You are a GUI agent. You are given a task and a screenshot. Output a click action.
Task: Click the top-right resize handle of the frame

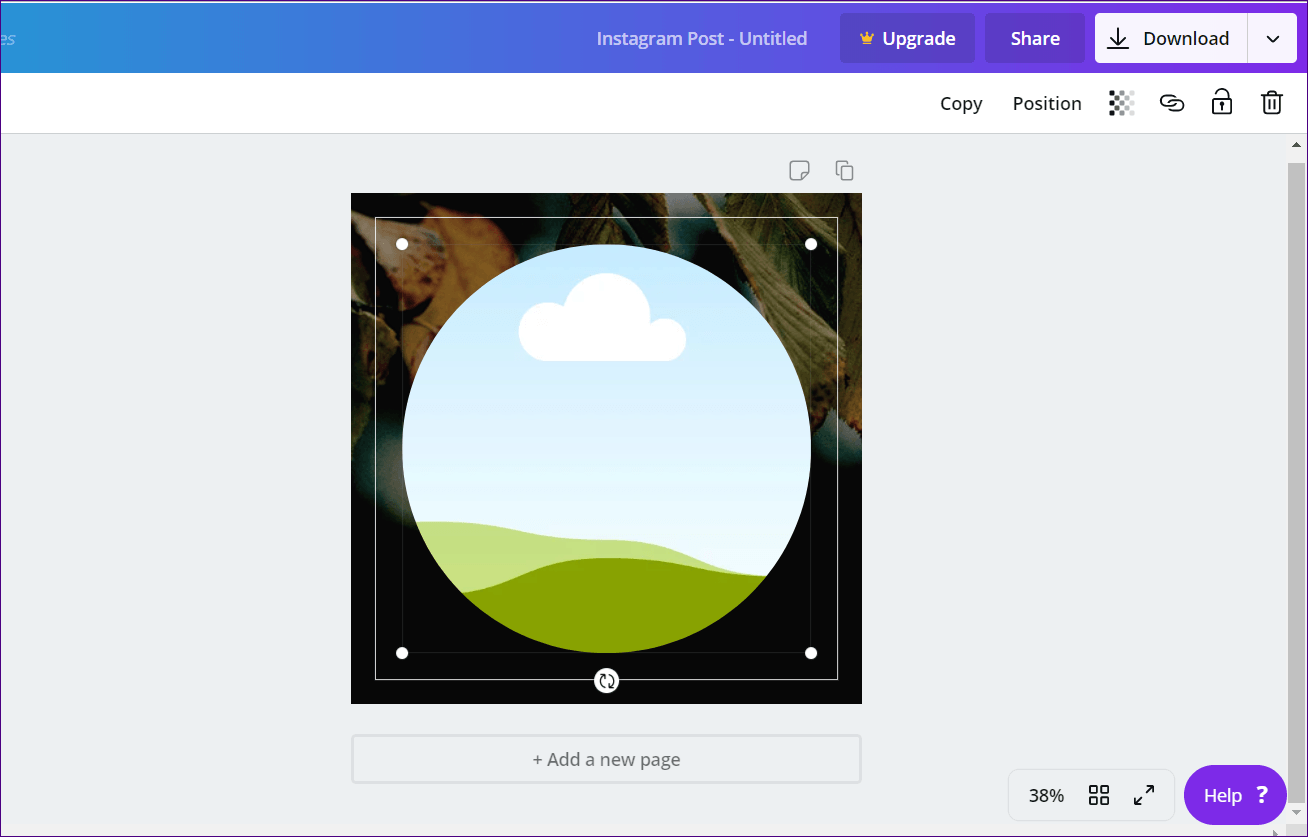click(x=811, y=244)
